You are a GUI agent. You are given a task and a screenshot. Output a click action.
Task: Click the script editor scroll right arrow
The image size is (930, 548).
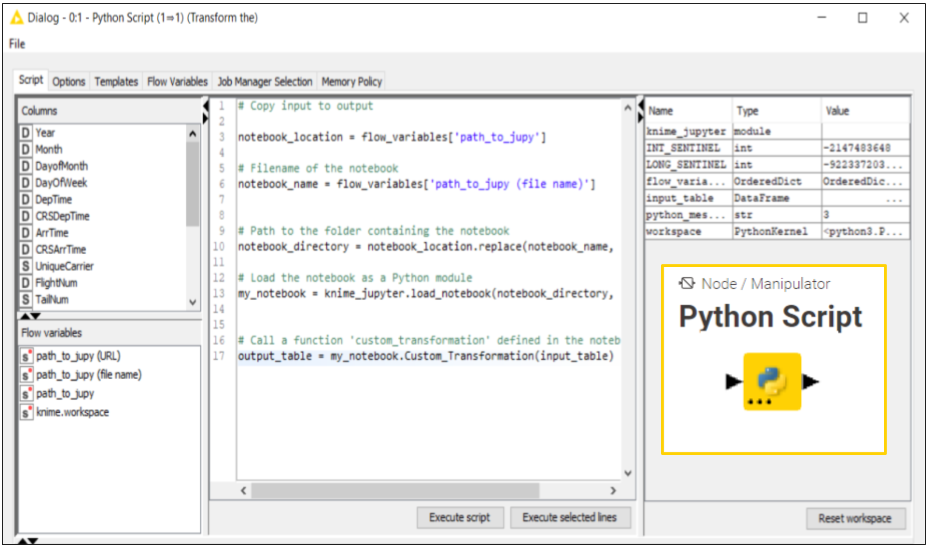tap(613, 490)
